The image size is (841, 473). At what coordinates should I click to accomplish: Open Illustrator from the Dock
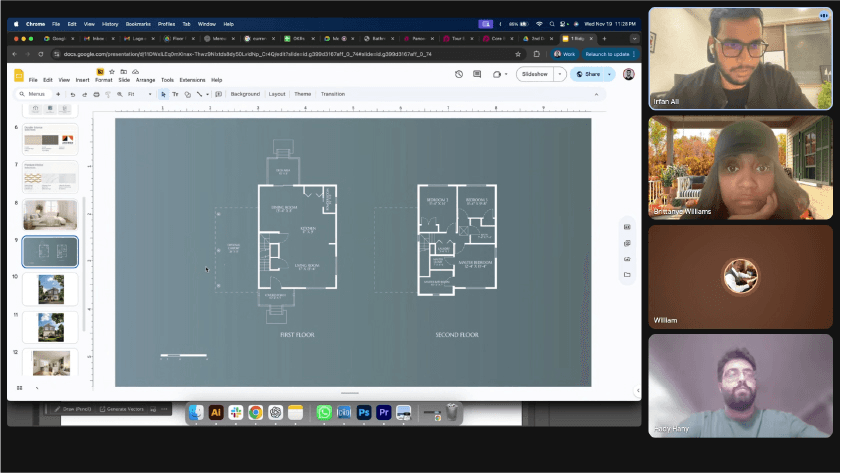[216, 412]
